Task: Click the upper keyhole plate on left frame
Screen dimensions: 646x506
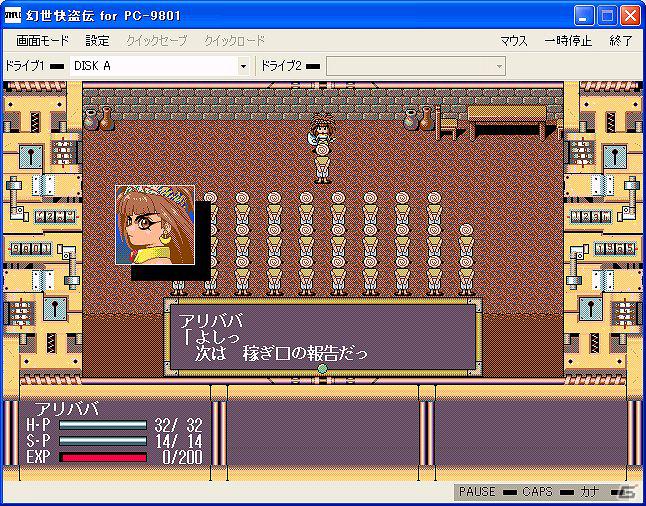Action: 30,157
